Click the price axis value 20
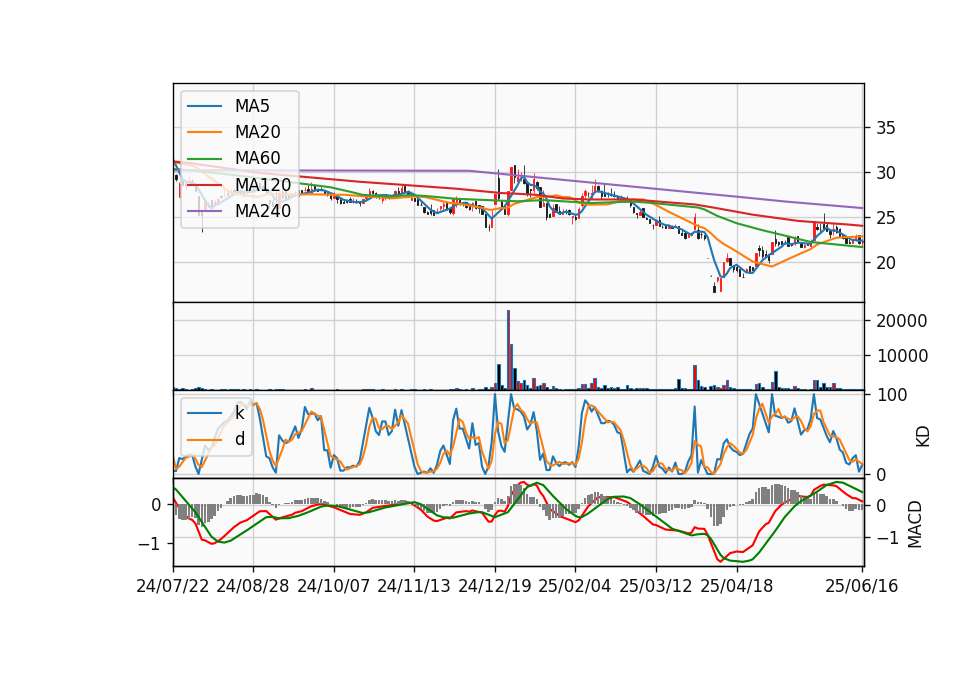The image size is (960, 690). point(886,263)
